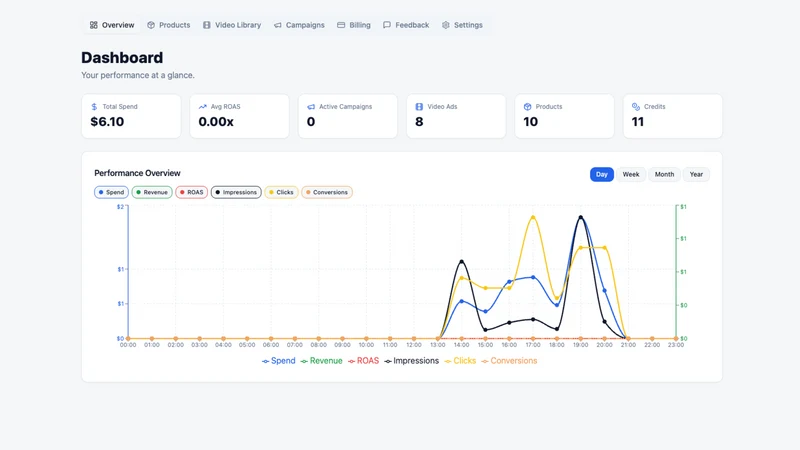Go to the Video Library tab

232,25
